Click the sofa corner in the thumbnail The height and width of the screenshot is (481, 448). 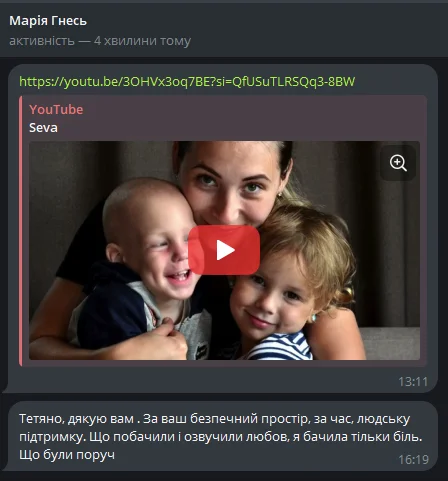[x=392, y=343]
